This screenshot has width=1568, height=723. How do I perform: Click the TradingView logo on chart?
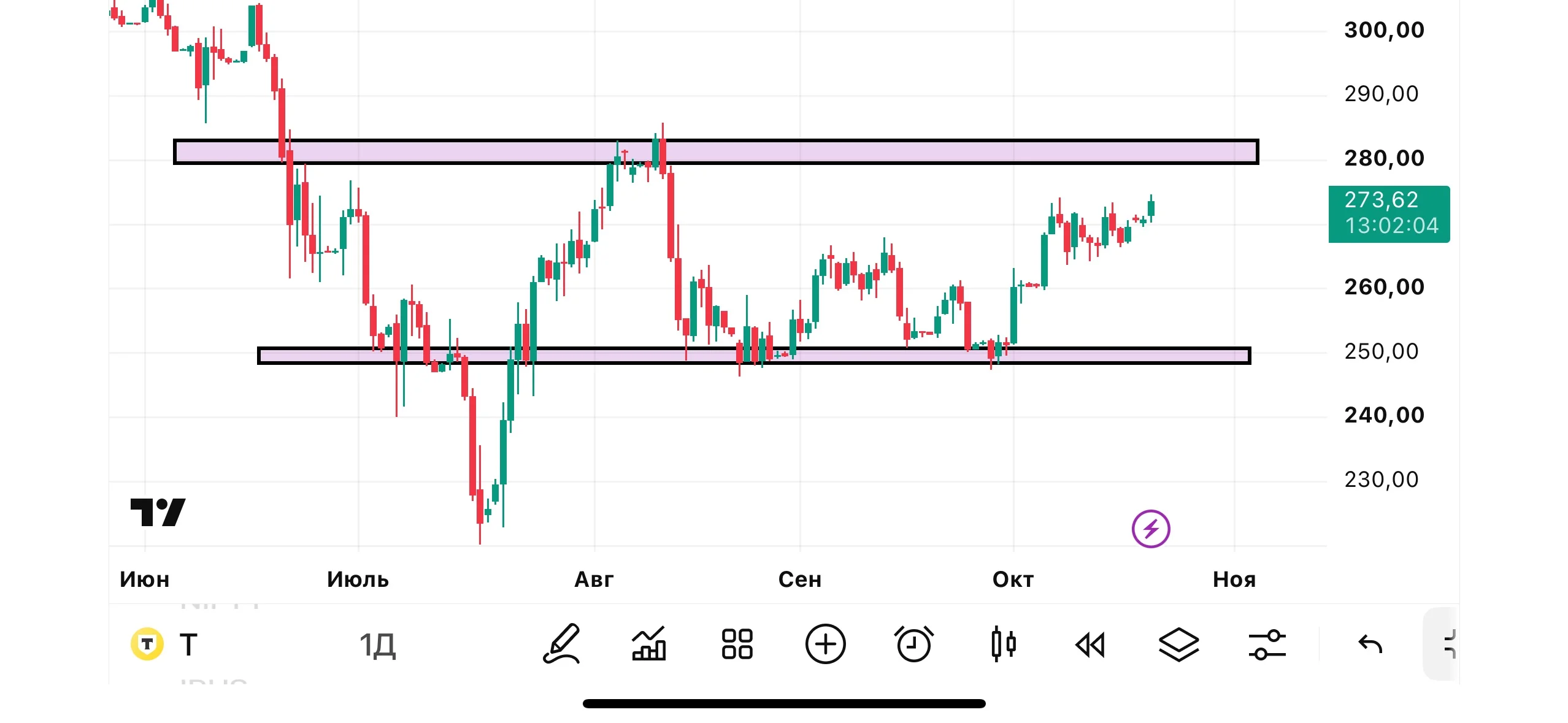click(158, 512)
